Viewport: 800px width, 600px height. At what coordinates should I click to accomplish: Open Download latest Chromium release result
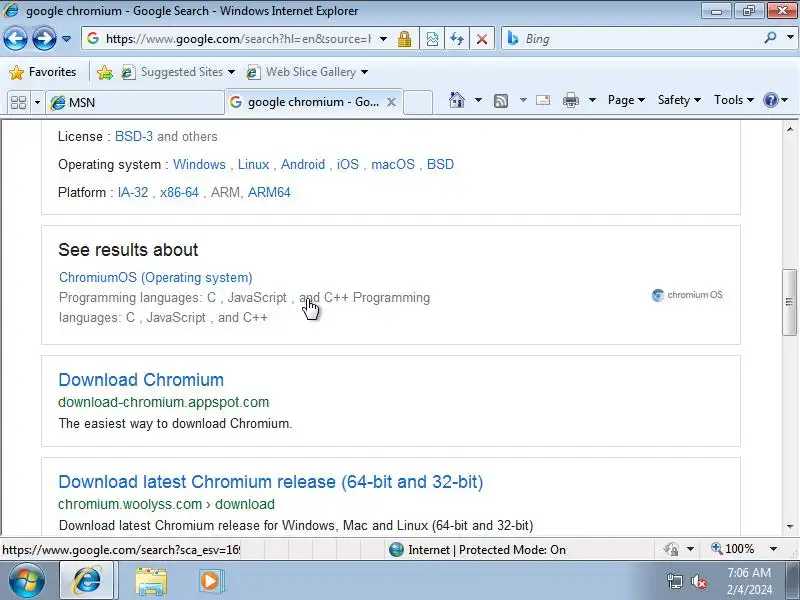pyautogui.click(x=270, y=482)
